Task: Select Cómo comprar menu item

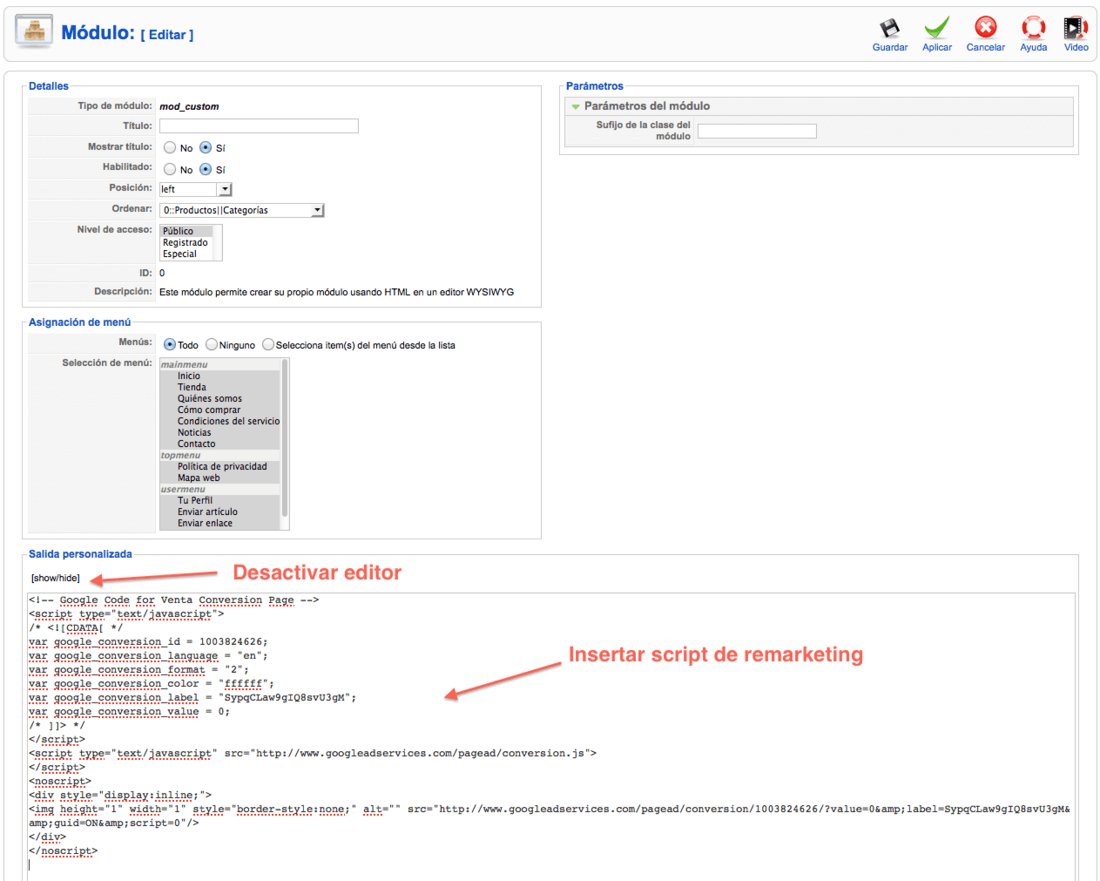Action: (220, 410)
